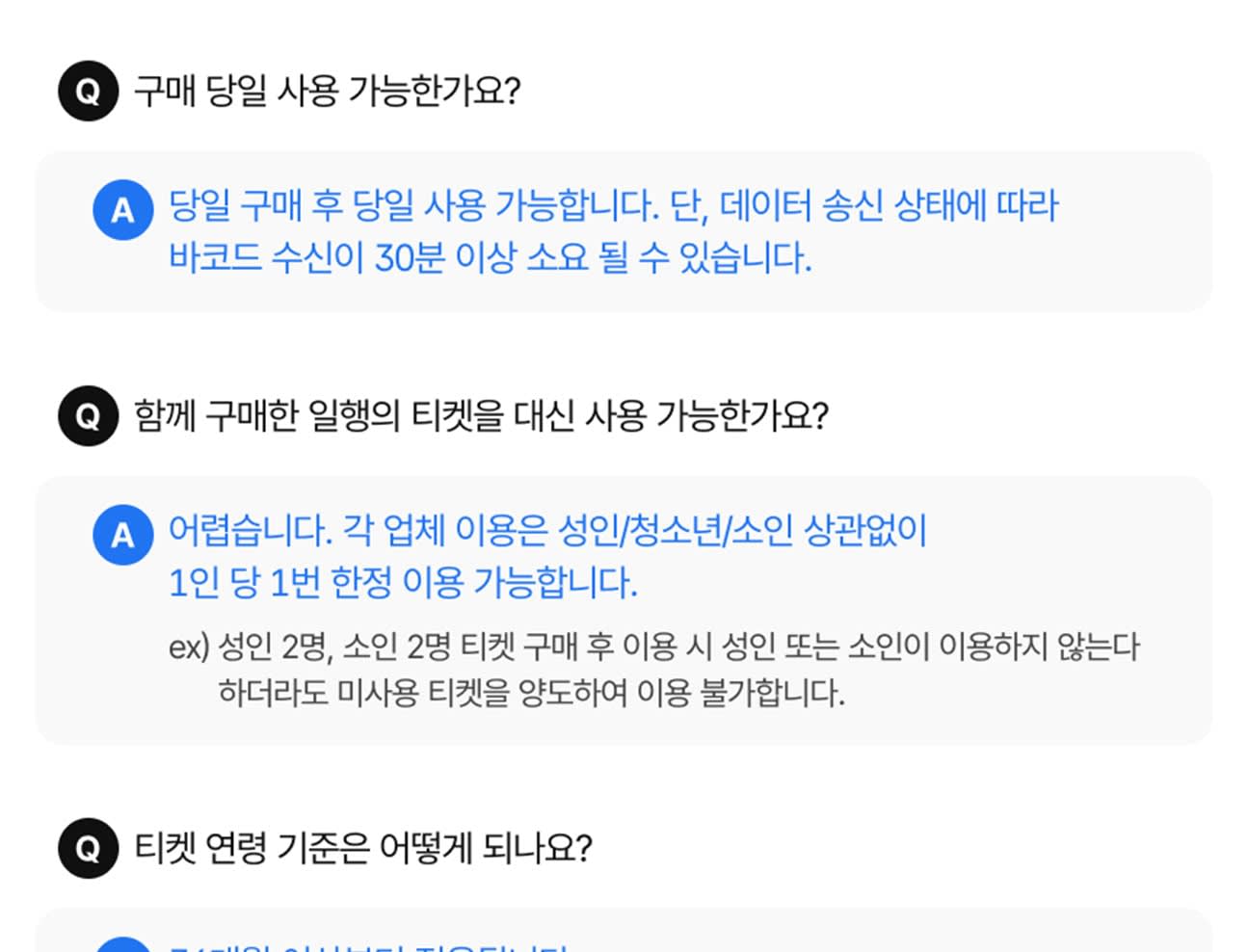Expand the question 구매 당일 사용 가능한가요?
Image resolution: width=1248 pixels, height=952 pixels.
pyautogui.click(x=328, y=92)
